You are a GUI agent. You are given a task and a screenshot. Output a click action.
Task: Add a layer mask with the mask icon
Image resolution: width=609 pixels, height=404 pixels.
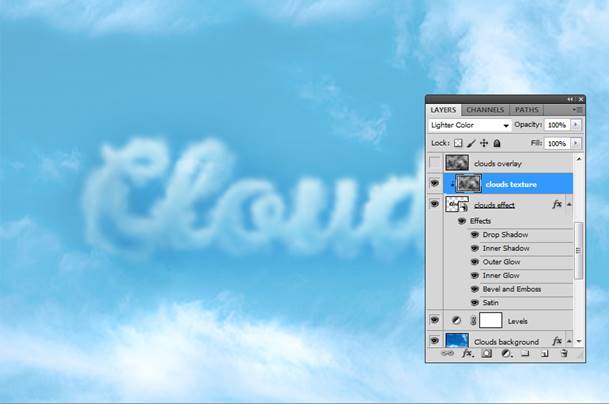click(487, 354)
